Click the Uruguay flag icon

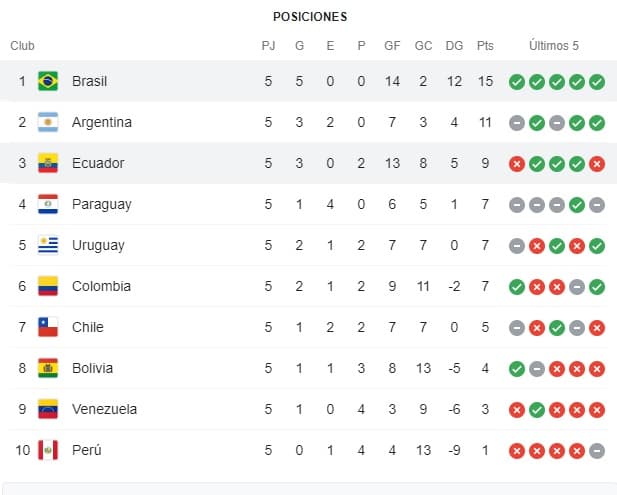point(48,245)
